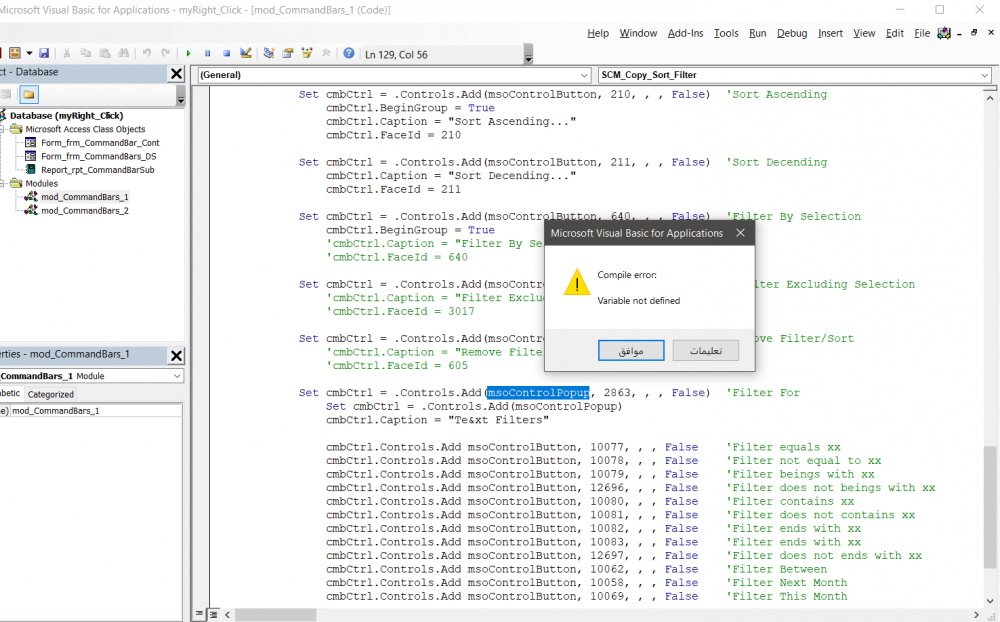Click the Redo arrow icon

point(166,54)
